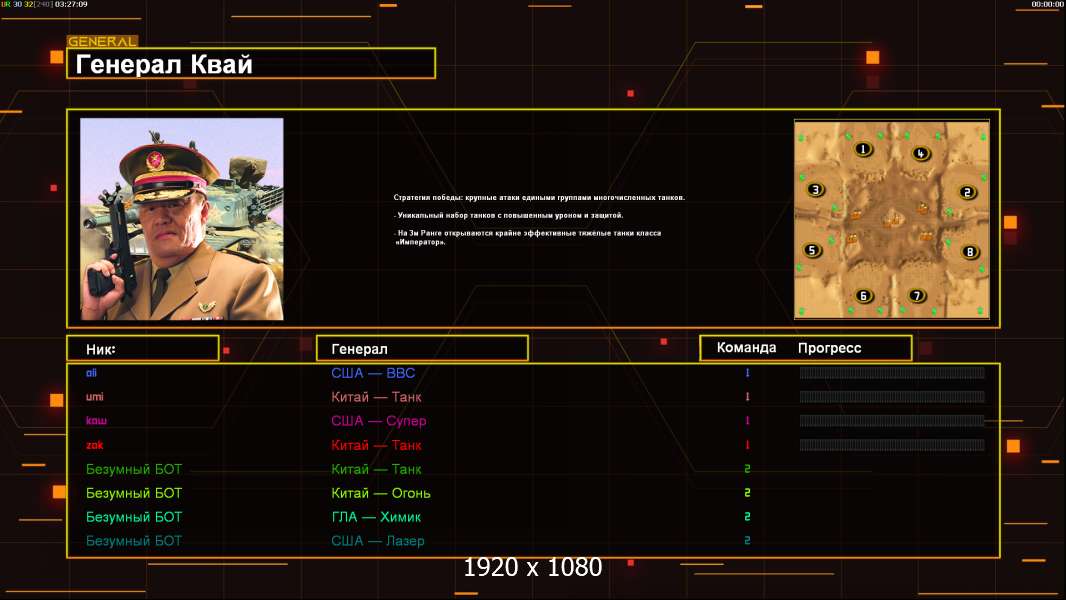
Task: Click the 'Уникальный набор танков' description line
Action: click(509, 215)
